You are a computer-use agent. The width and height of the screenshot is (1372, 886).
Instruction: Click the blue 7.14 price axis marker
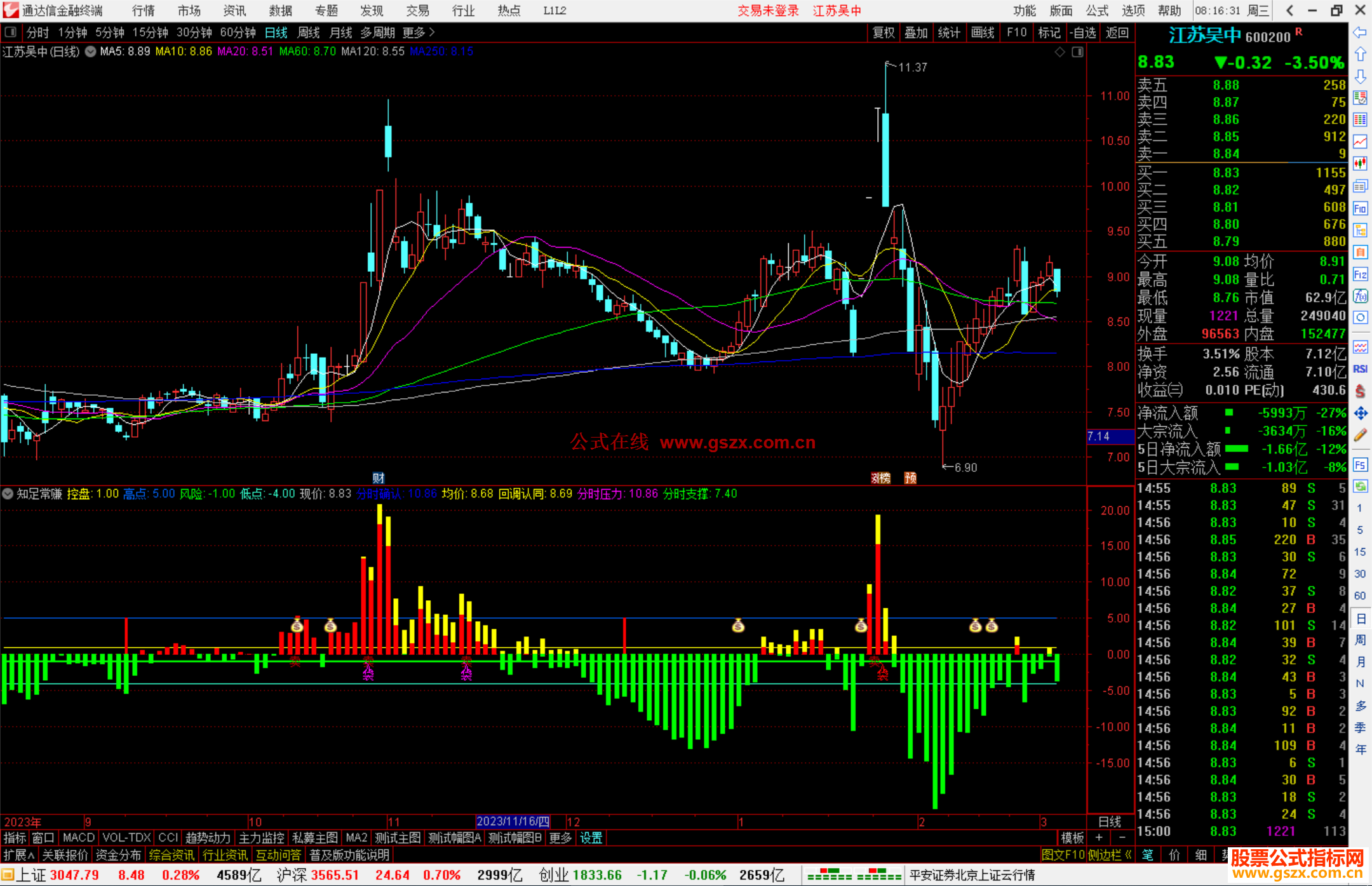tap(1110, 436)
